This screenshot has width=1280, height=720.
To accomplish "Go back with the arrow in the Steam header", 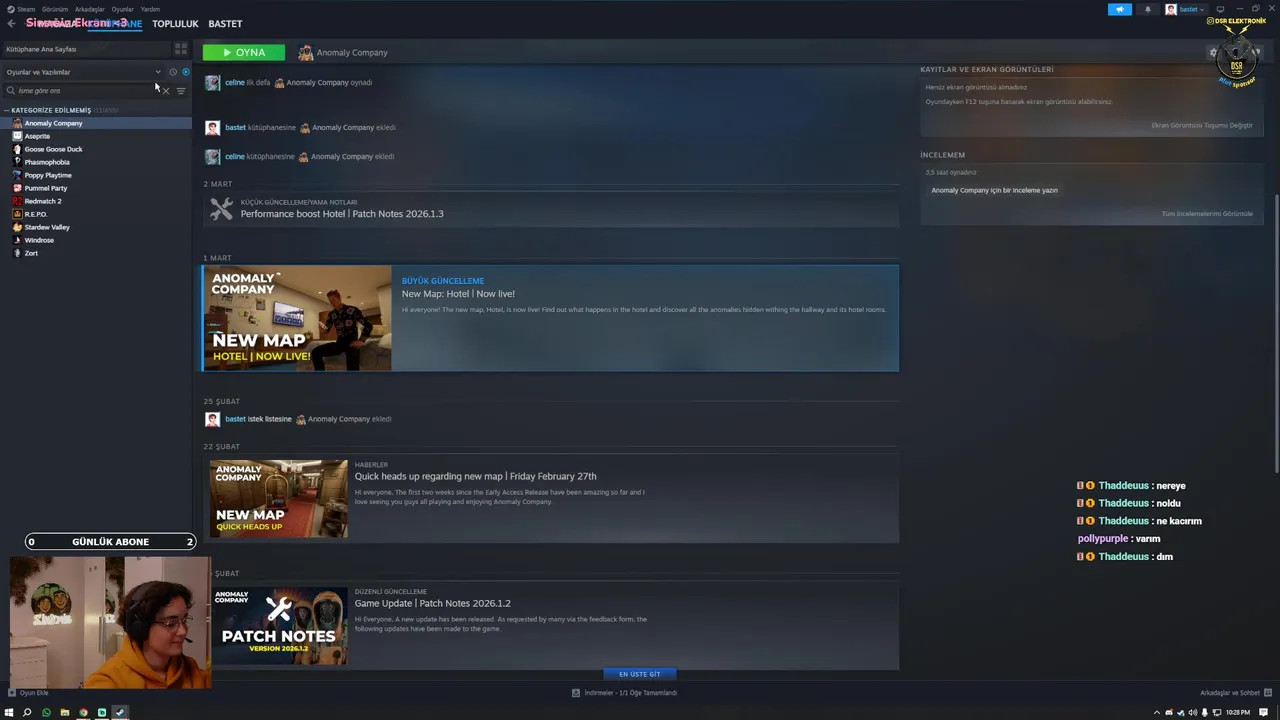I will pos(11,23).
